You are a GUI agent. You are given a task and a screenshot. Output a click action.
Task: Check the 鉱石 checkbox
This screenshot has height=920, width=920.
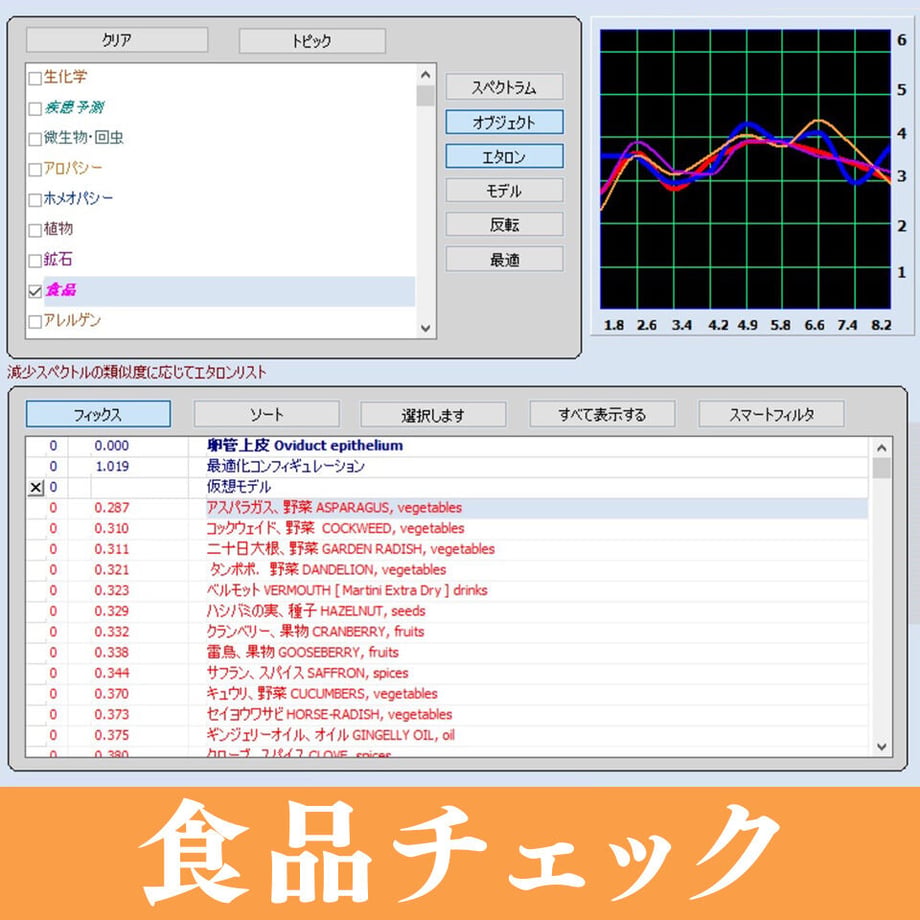coord(35,261)
